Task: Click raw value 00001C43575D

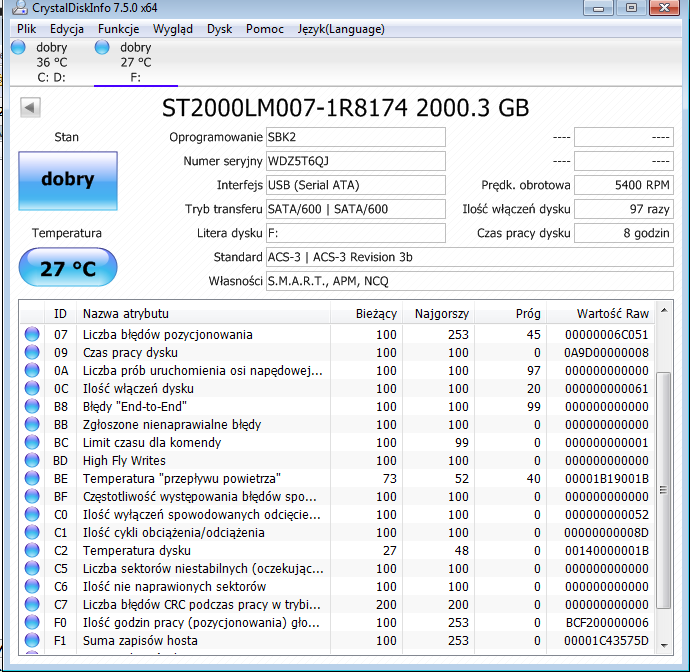Action: click(x=606, y=641)
